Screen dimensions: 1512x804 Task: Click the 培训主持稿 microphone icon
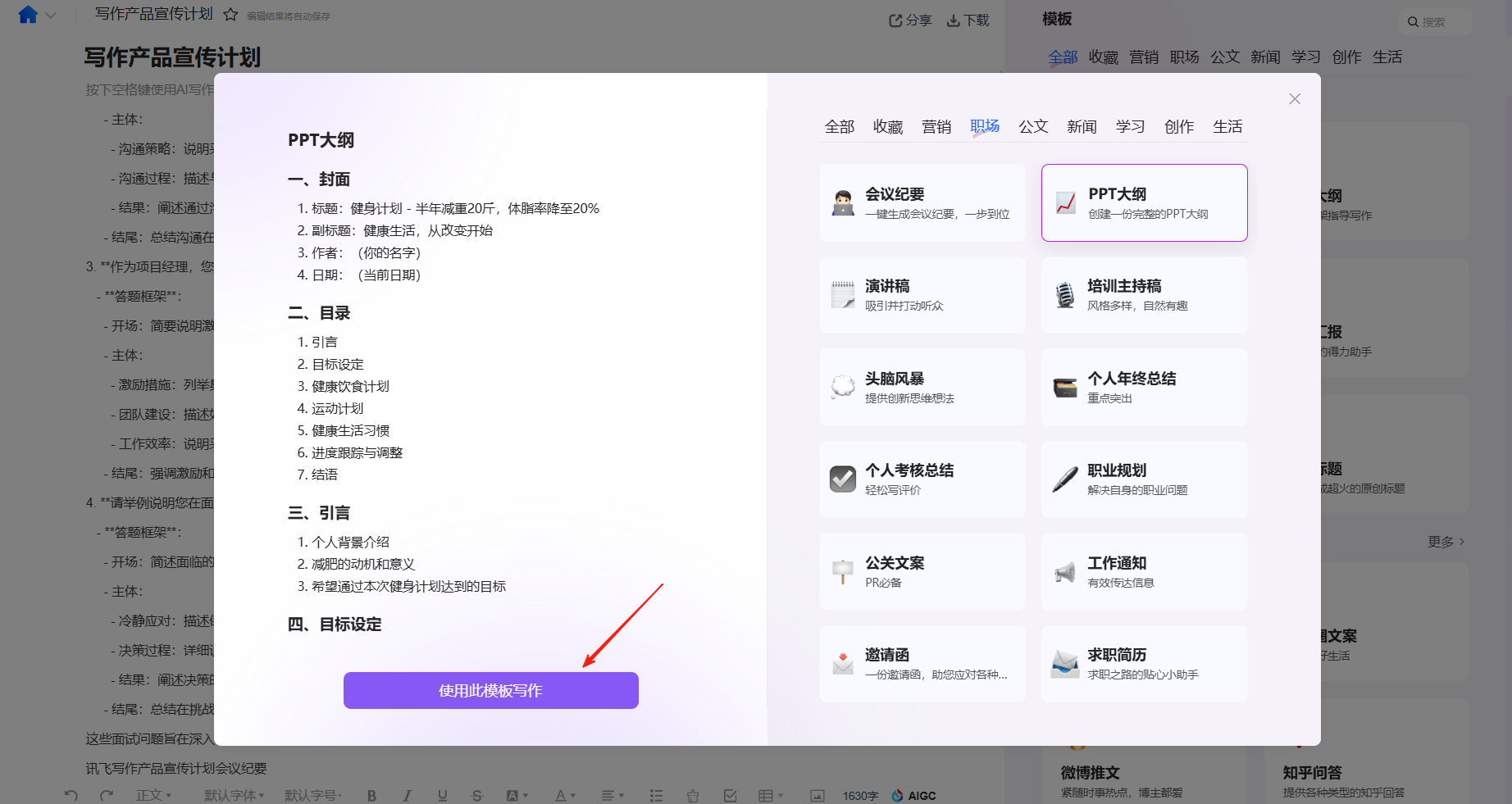1065,295
